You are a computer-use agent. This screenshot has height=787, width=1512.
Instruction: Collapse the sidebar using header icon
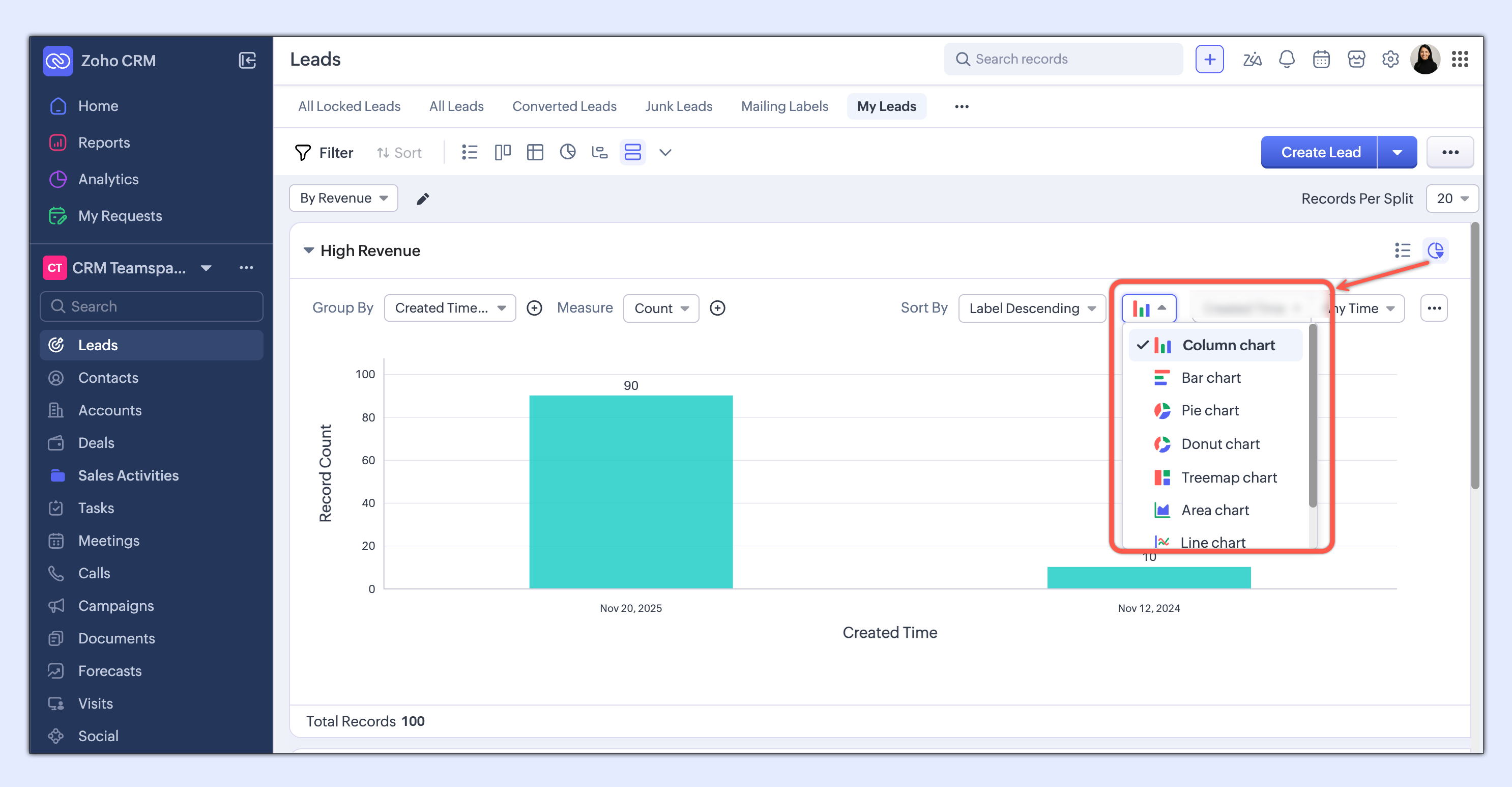click(x=247, y=61)
